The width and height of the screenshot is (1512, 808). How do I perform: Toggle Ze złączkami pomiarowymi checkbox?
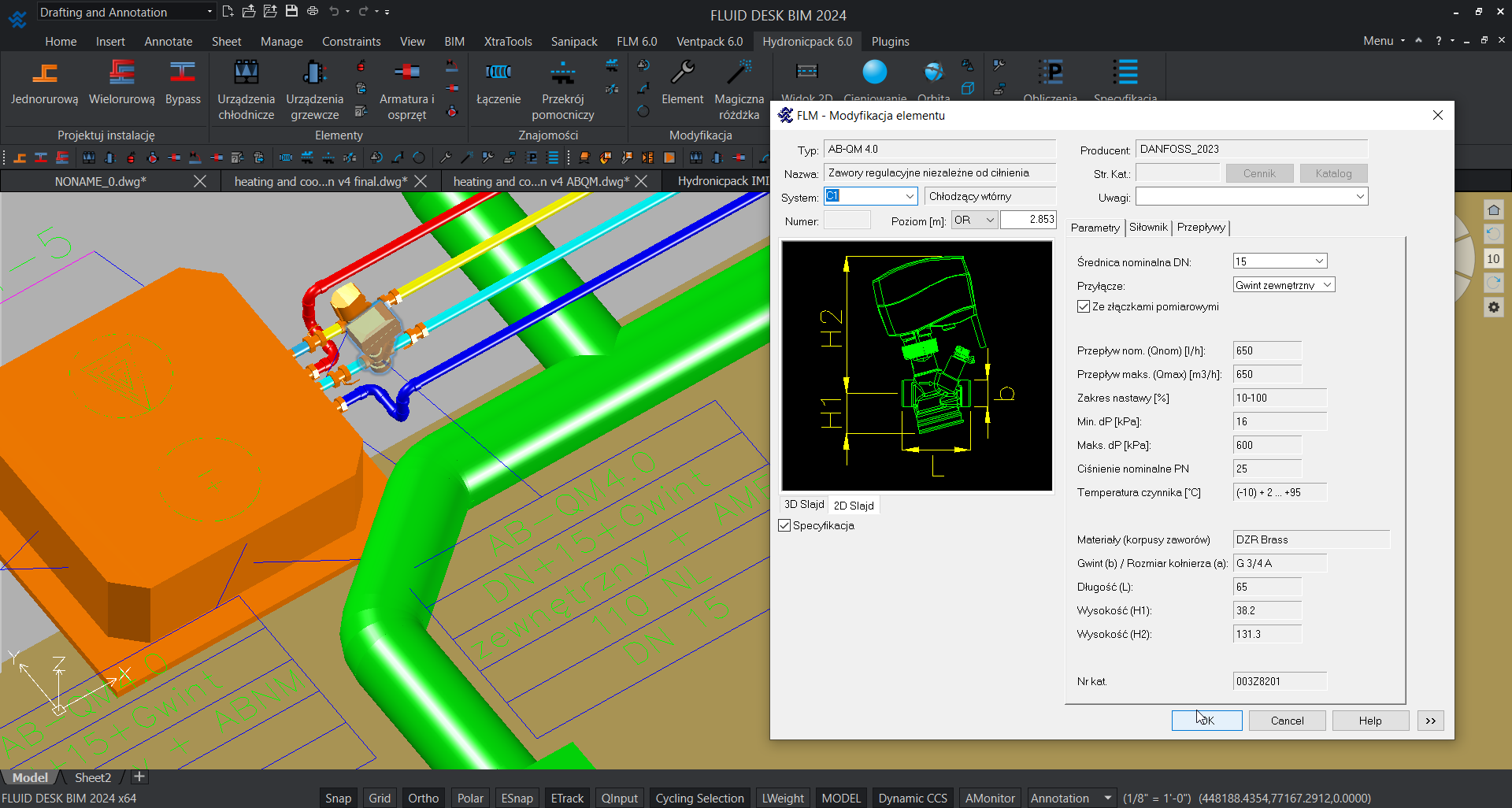click(1084, 307)
